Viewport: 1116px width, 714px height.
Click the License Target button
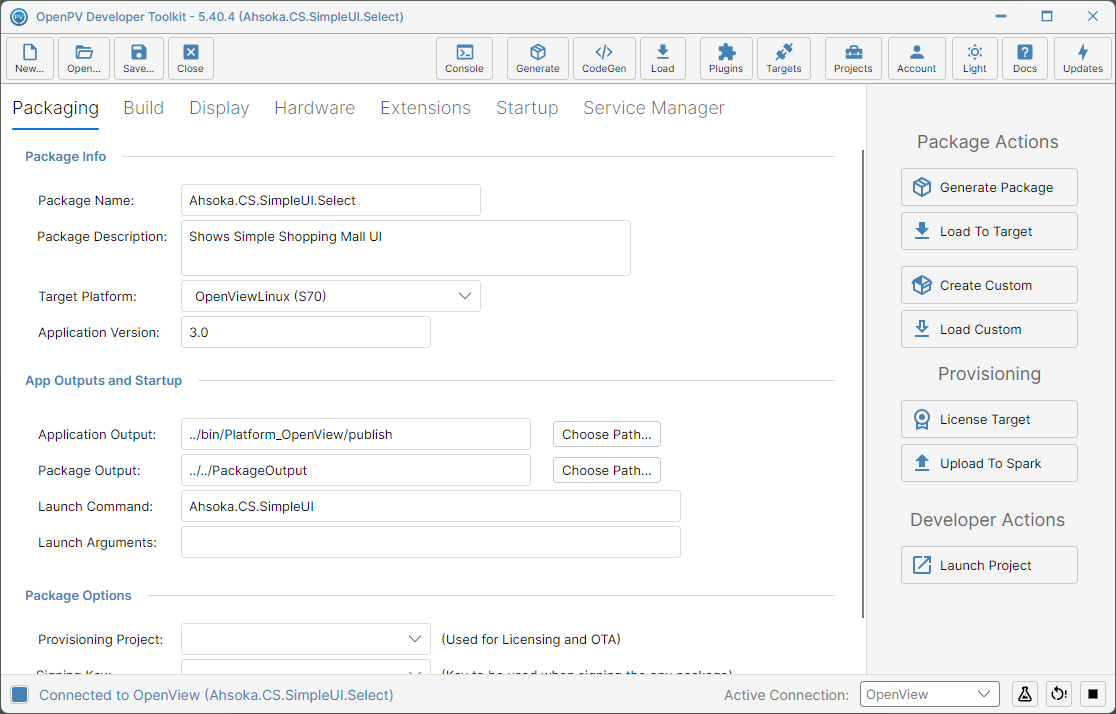(989, 419)
